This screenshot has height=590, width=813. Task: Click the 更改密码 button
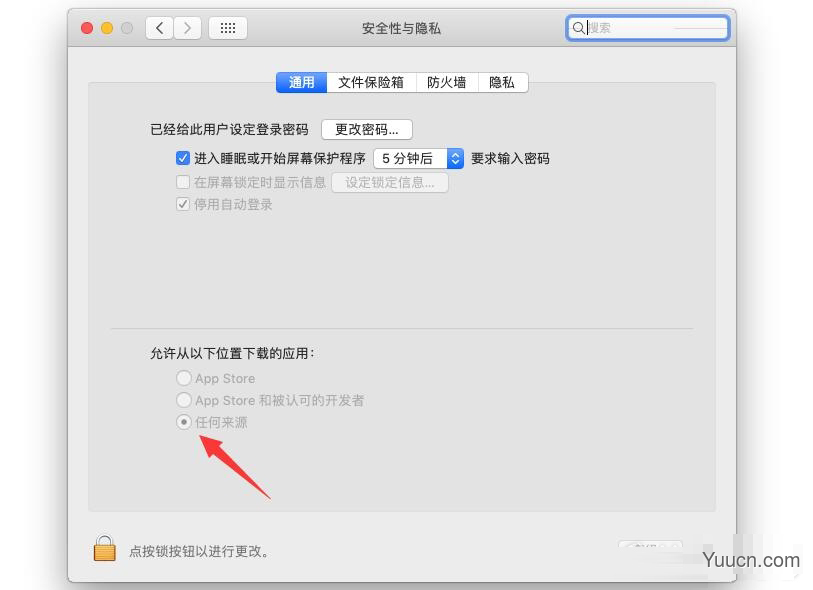coord(368,128)
